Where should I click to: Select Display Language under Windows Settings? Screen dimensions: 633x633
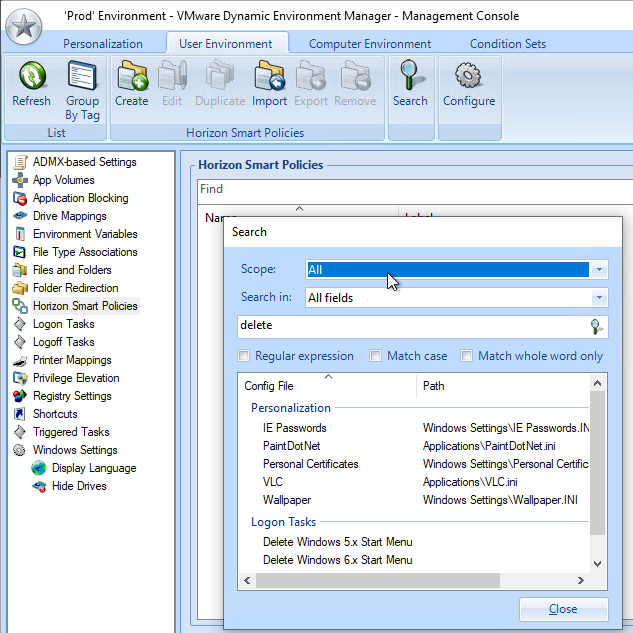(84, 468)
